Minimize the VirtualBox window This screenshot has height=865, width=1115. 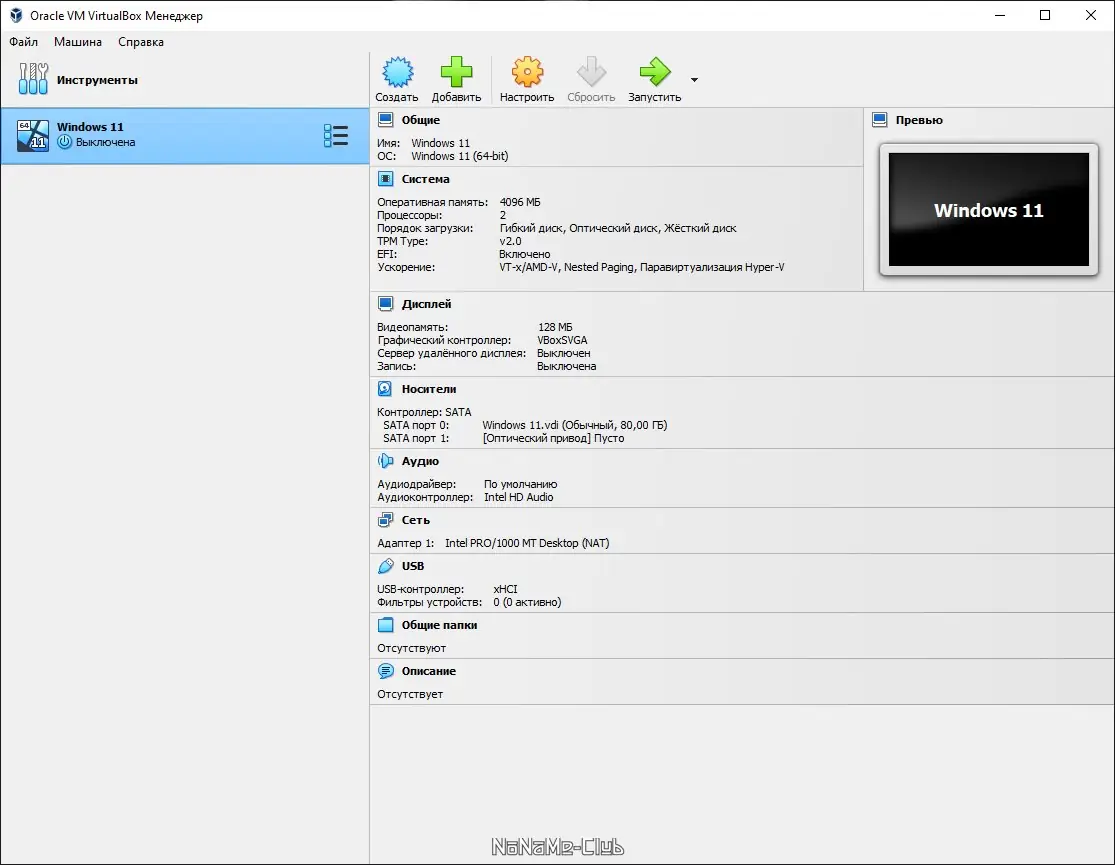coord(1000,15)
